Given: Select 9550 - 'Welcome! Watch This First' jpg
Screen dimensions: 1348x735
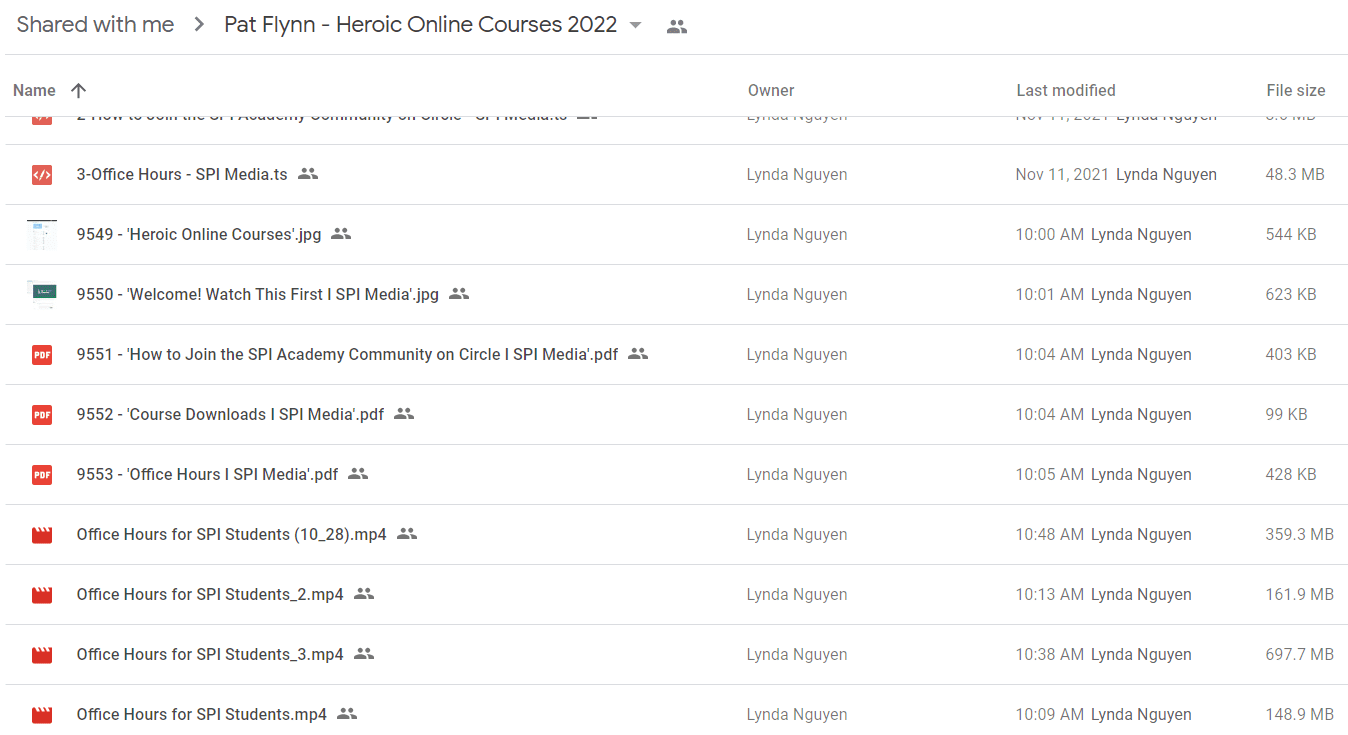Looking at the screenshot, I should click(x=258, y=294).
